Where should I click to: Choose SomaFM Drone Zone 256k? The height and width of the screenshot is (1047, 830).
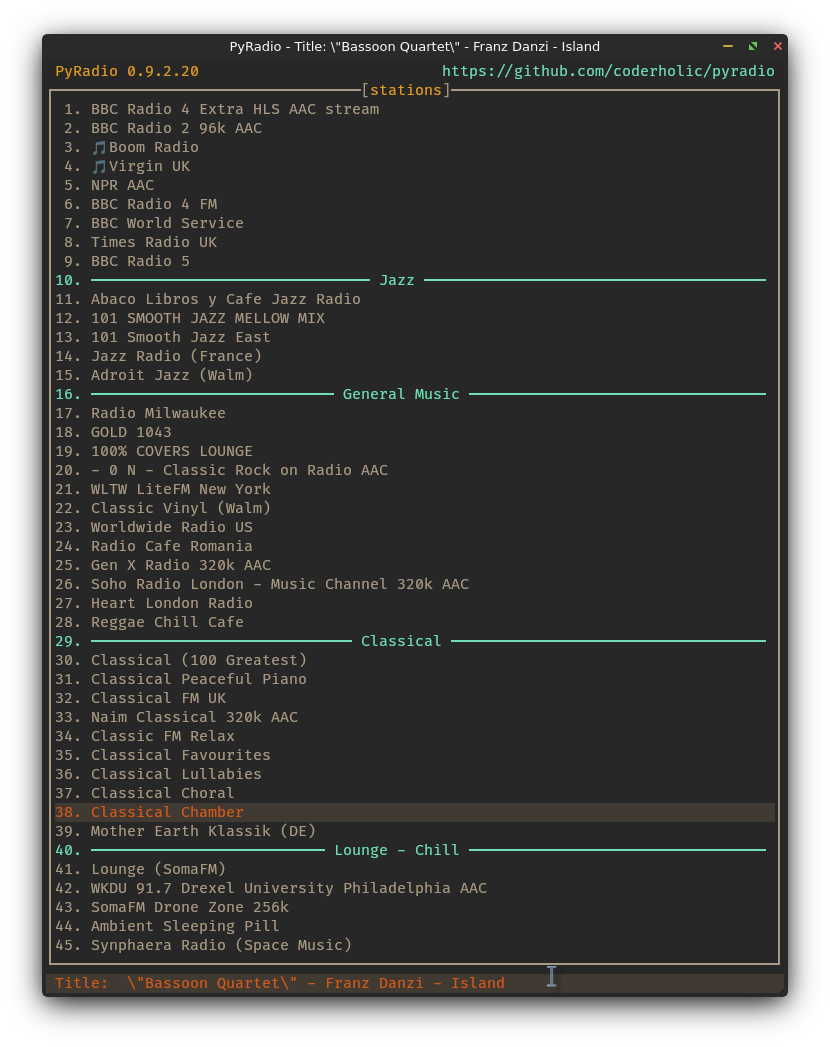click(190, 907)
